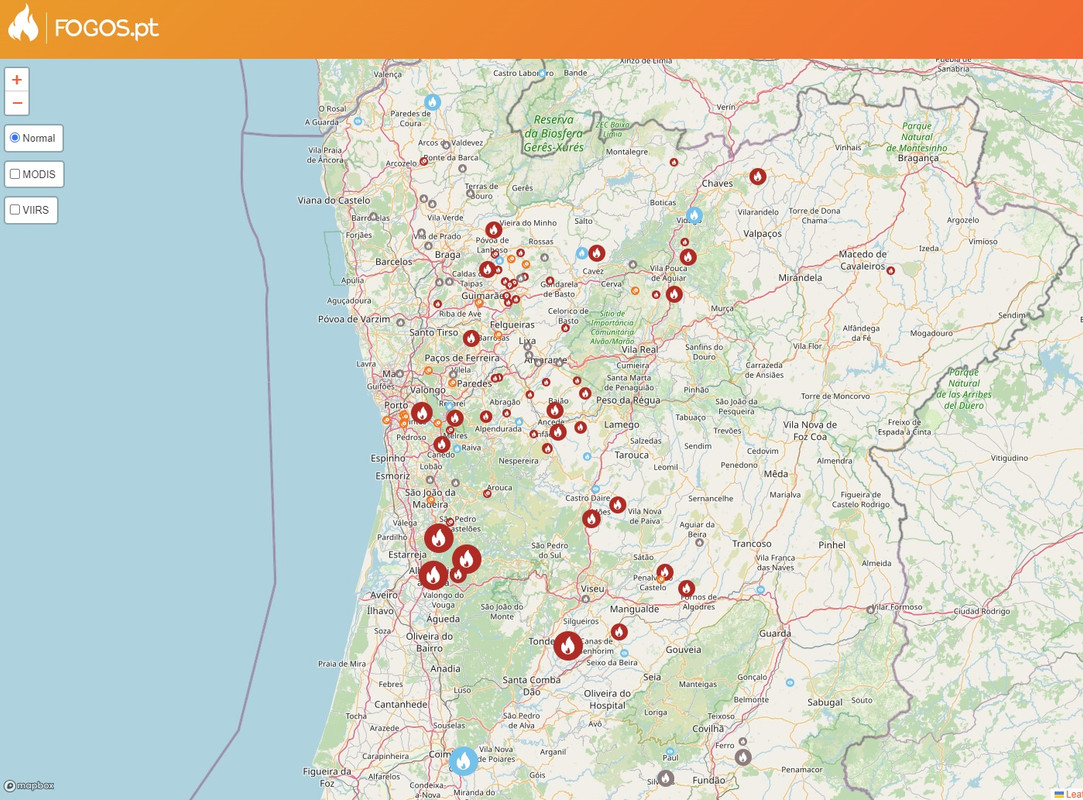
Task: Select red fire marker near Arouca
Action: tap(487, 493)
